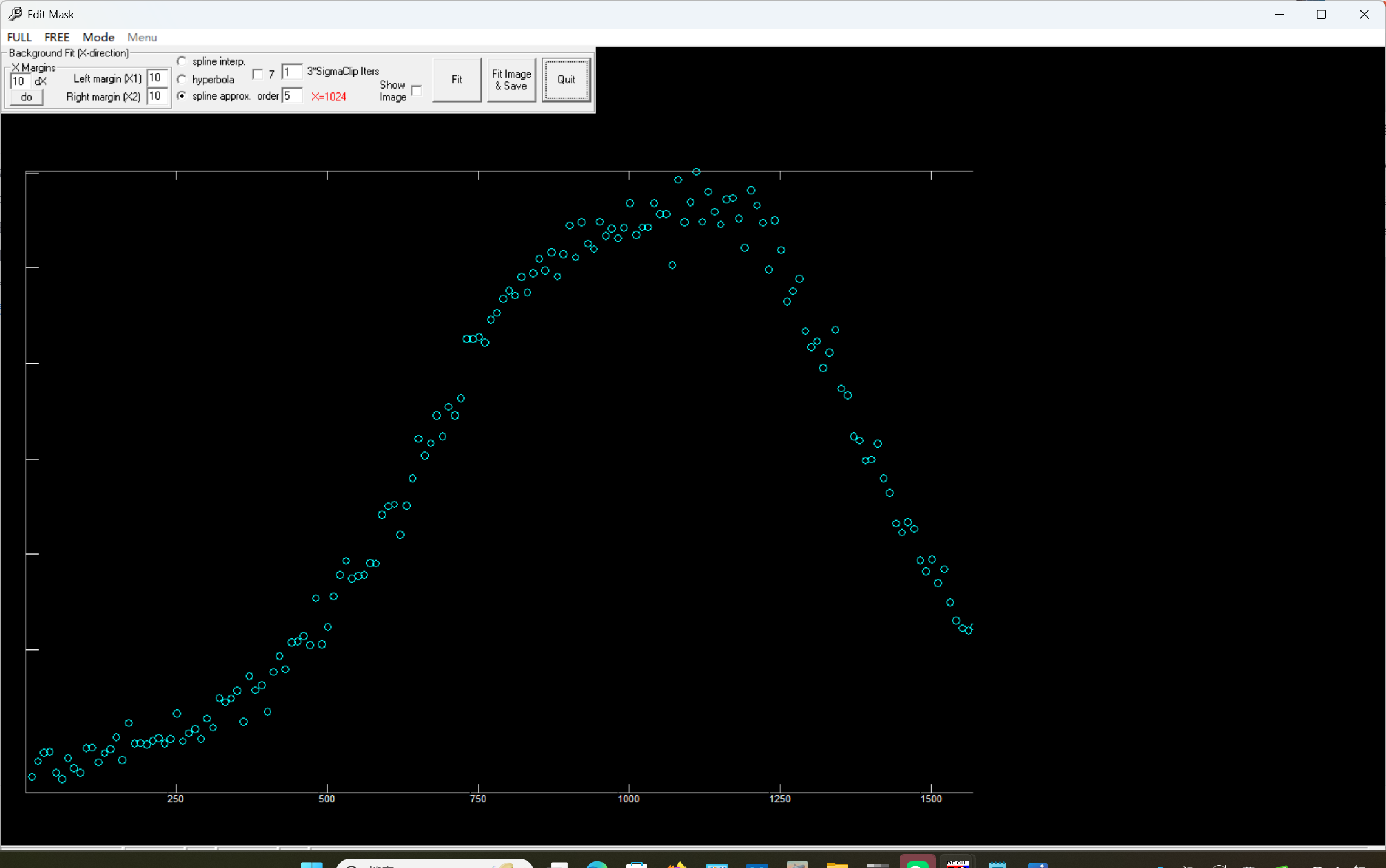The height and width of the screenshot is (868, 1386).
Task: Click the SigmaClip Iters input box
Action: pyautogui.click(x=292, y=72)
